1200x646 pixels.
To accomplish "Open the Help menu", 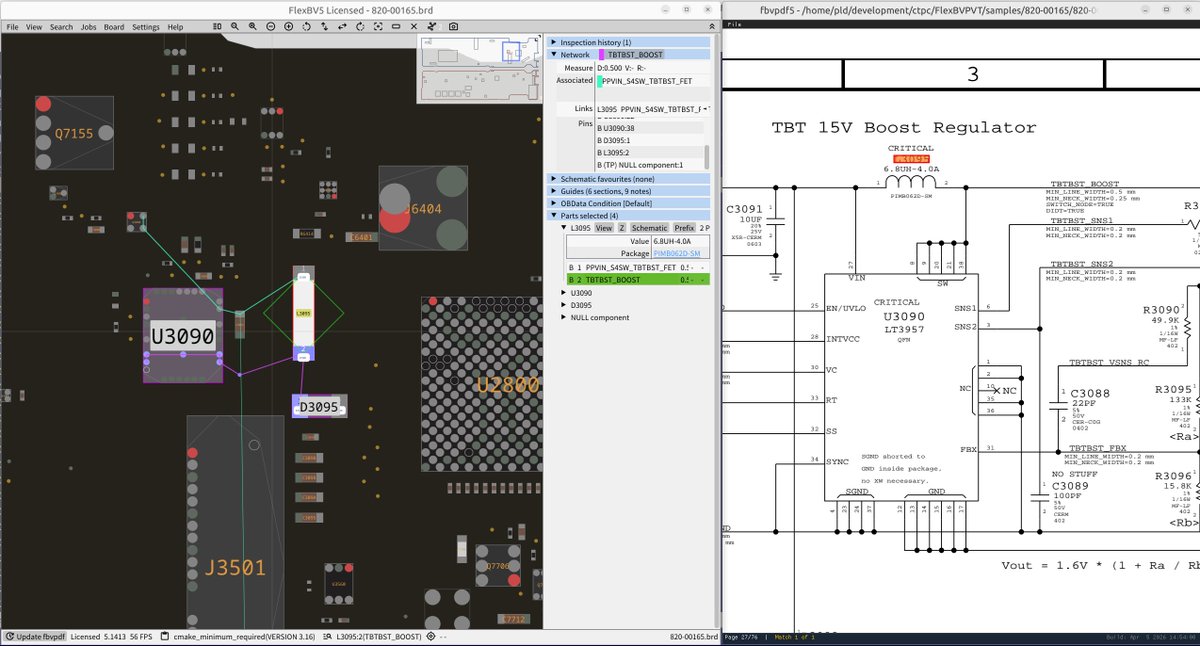I will 175,27.
